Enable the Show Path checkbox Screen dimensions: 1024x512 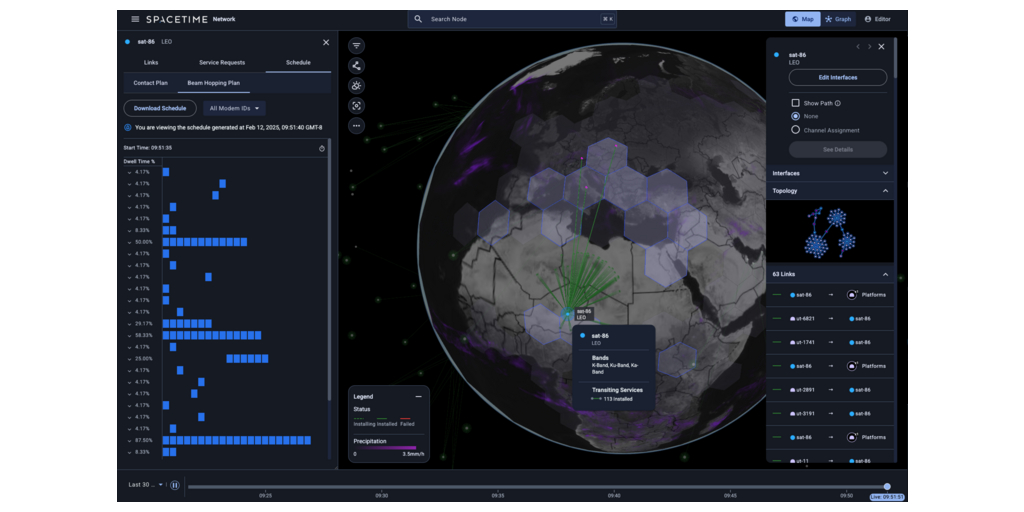coord(795,103)
